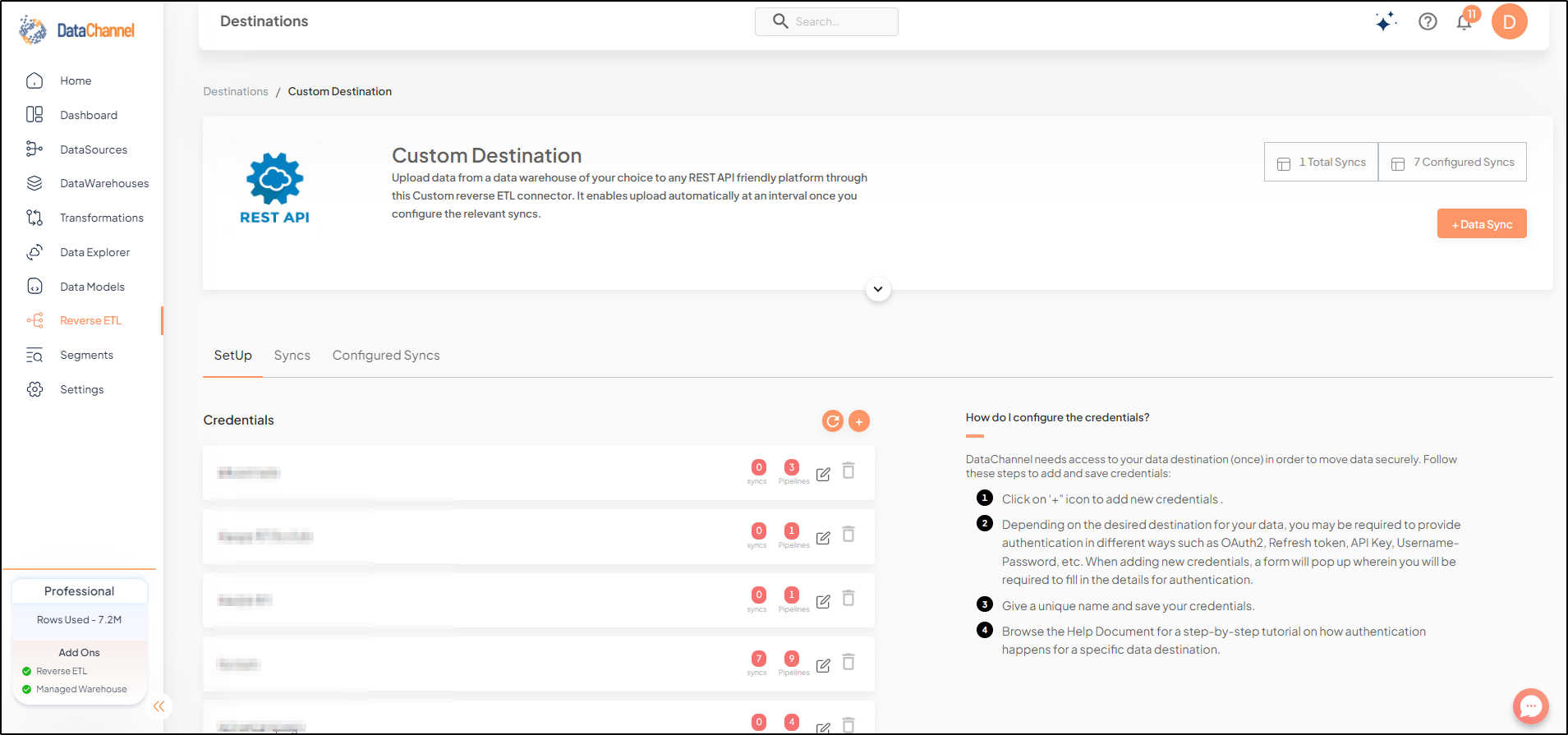1568x735 pixels.
Task: Click into the Search input field
Action: click(826, 22)
